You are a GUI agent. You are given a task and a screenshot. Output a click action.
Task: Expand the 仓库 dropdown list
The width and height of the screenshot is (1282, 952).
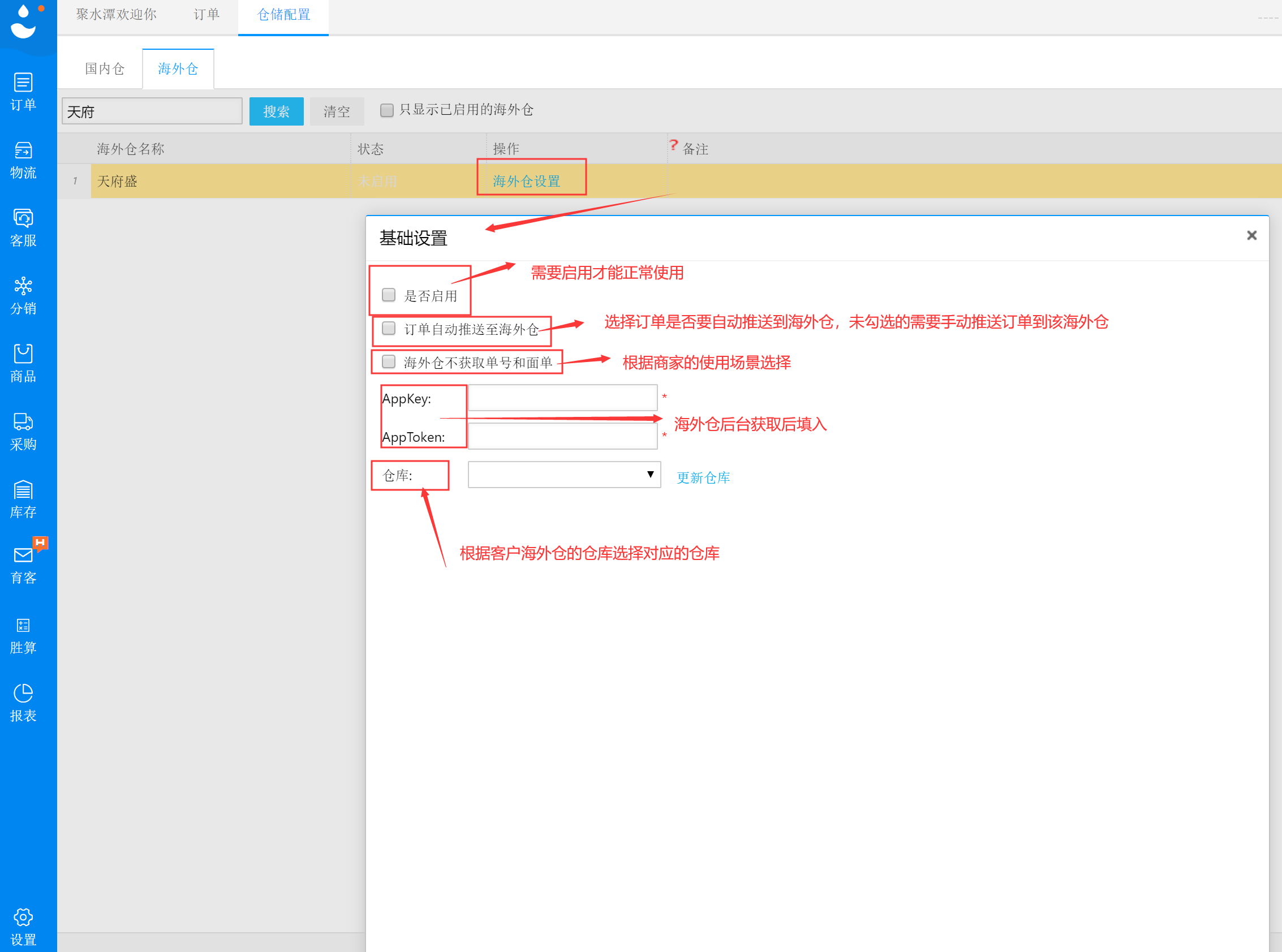(x=563, y=475)
